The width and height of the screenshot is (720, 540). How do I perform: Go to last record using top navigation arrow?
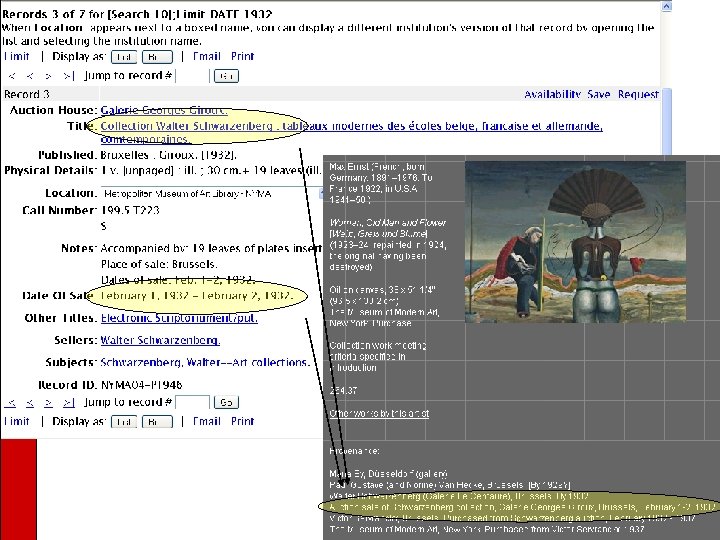click(x=68, y=76)
